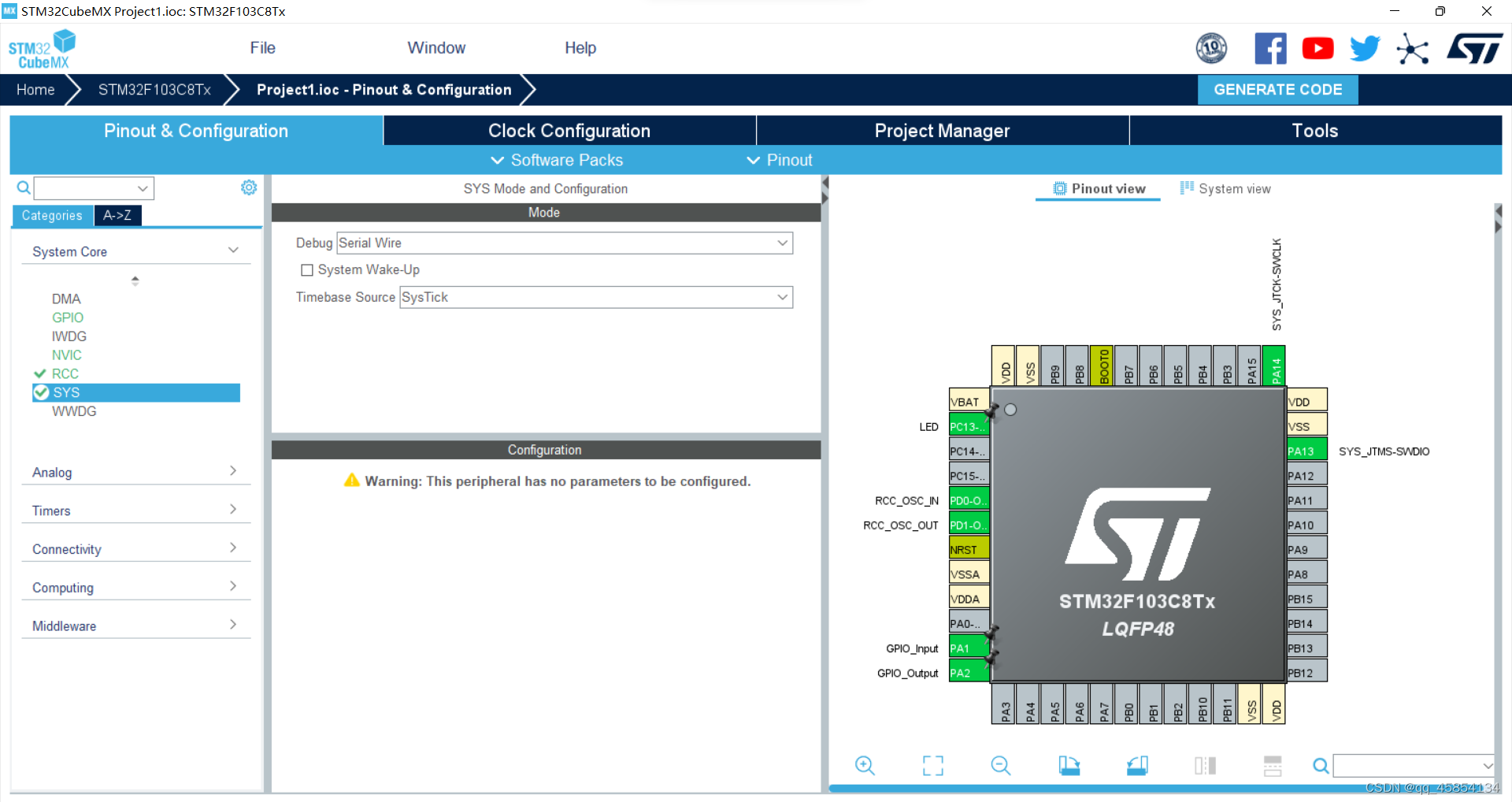
Task: Click the ST logo in header
Action: pyautogui.click(x=1475, y=49)
